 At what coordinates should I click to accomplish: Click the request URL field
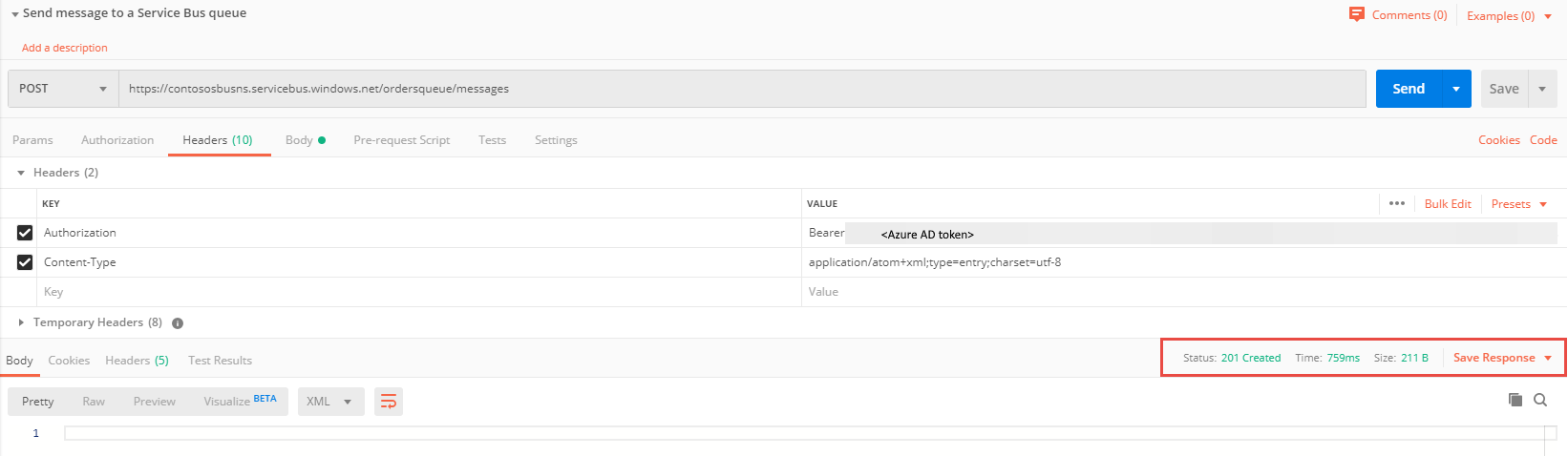[x=742, y=89]
